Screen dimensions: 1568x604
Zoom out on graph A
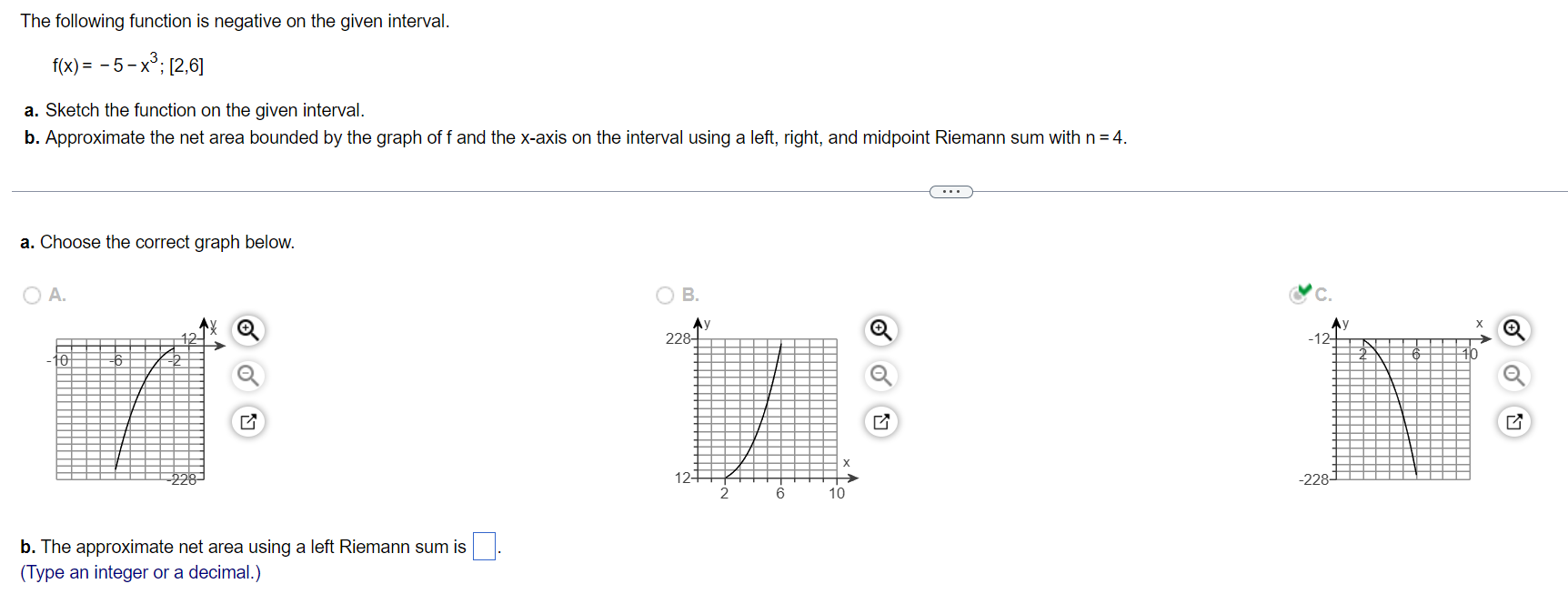(247, 376)
